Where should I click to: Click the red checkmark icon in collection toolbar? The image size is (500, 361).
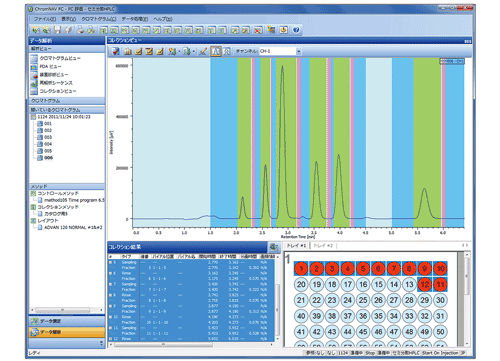116,51
